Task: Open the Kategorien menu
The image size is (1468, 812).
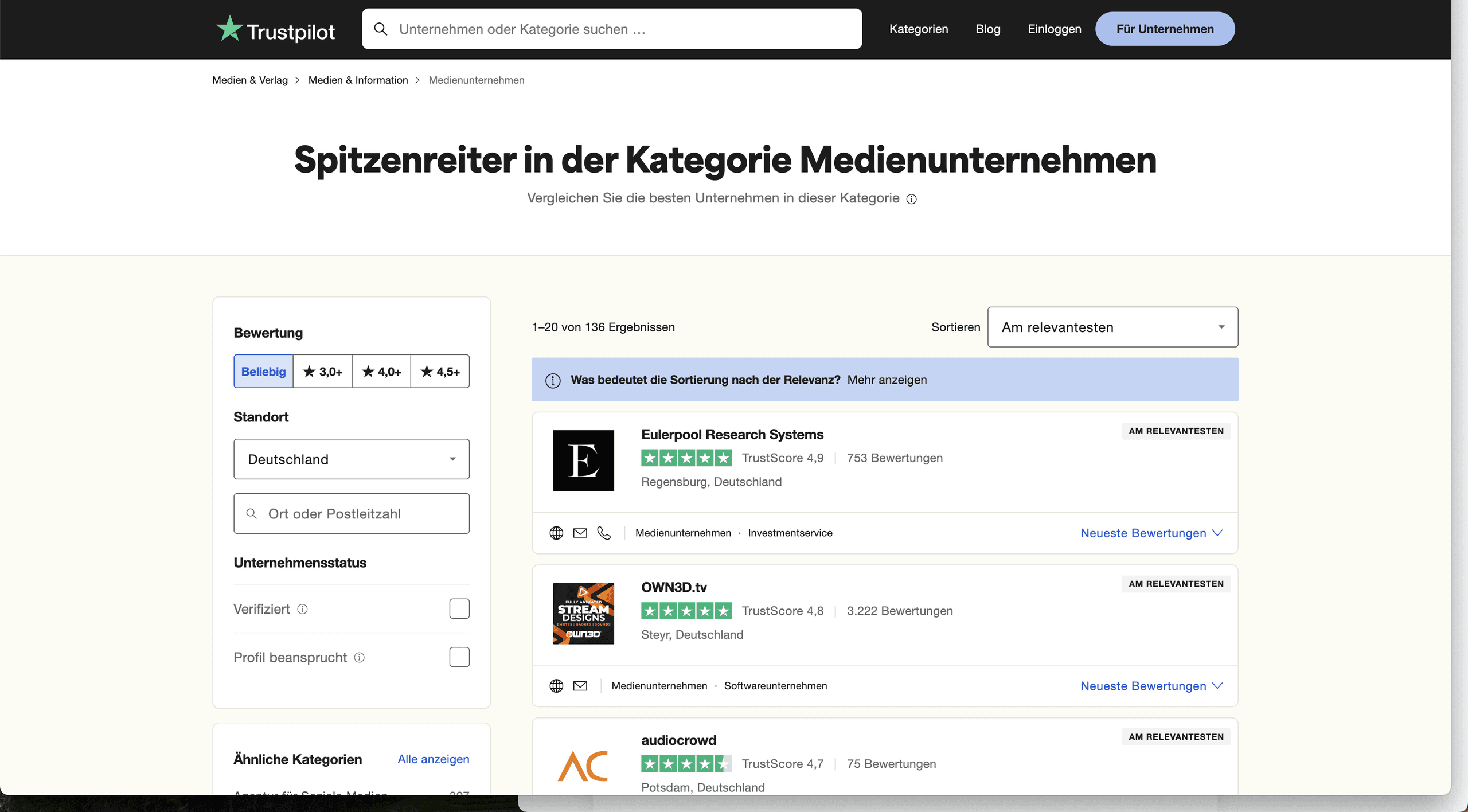Action: (x=919, y=29)
